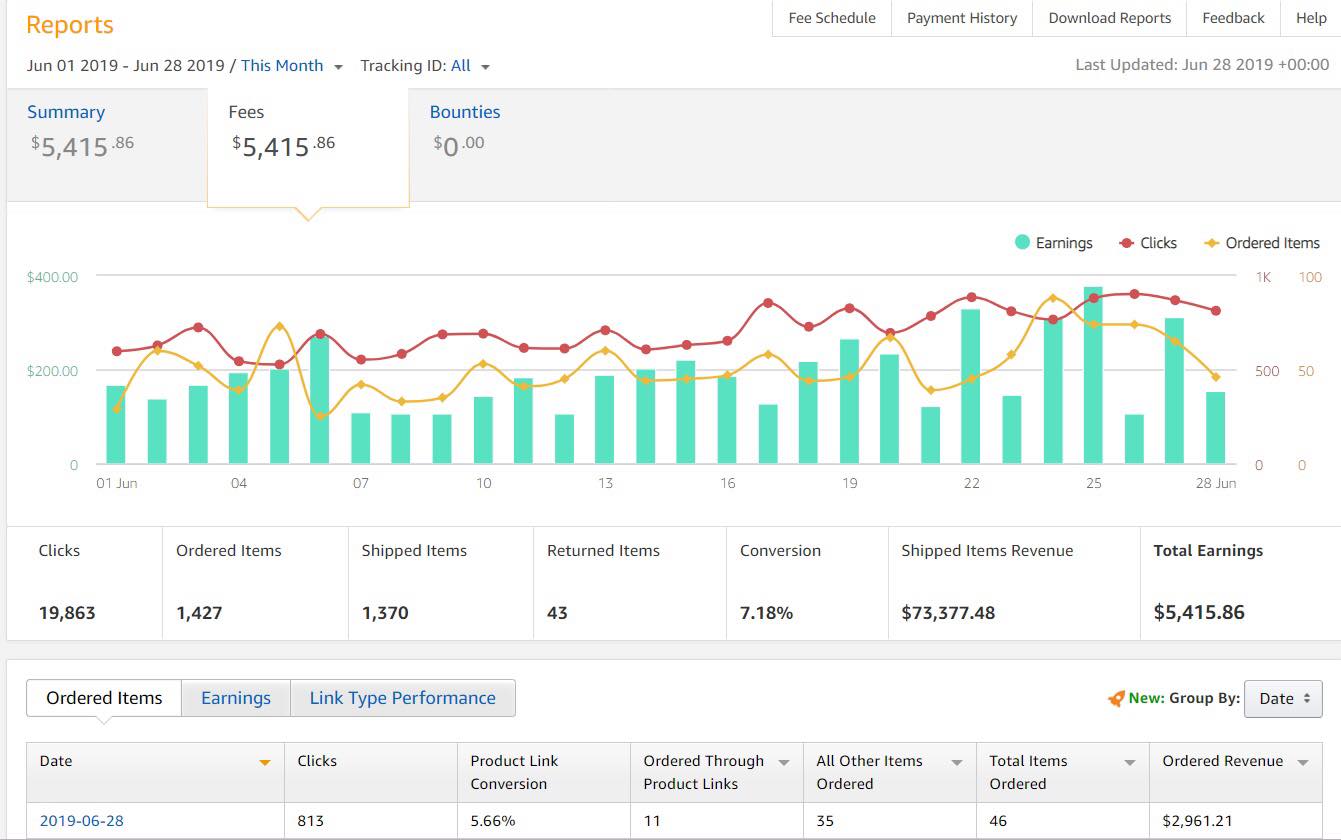This screenshot has width=1341, height=840.
Task: Sort by Ordered Revenue arrow
Action: [x=1303, y=763]
